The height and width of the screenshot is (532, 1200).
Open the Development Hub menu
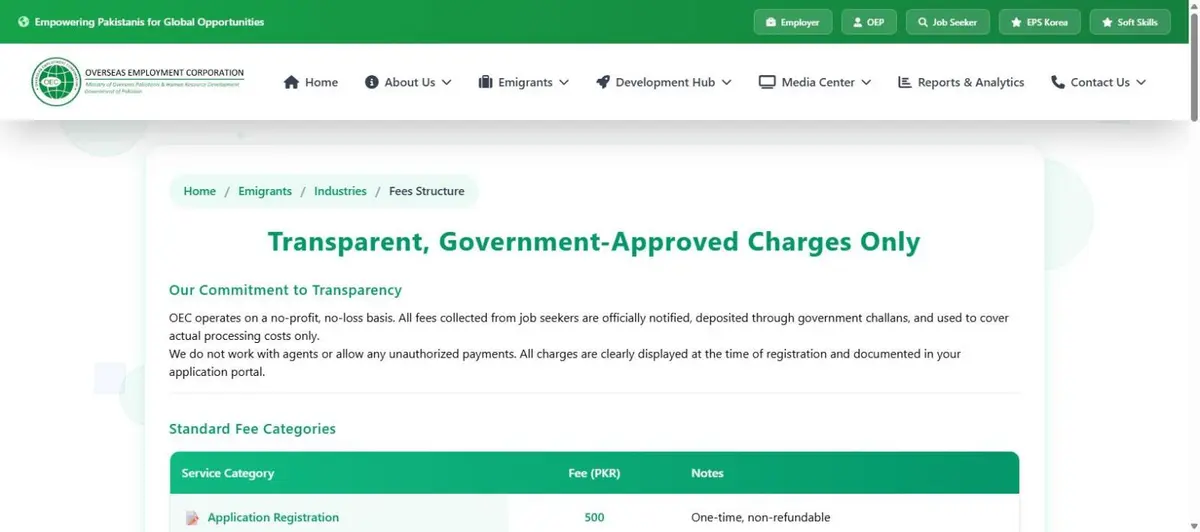[664, 82]
